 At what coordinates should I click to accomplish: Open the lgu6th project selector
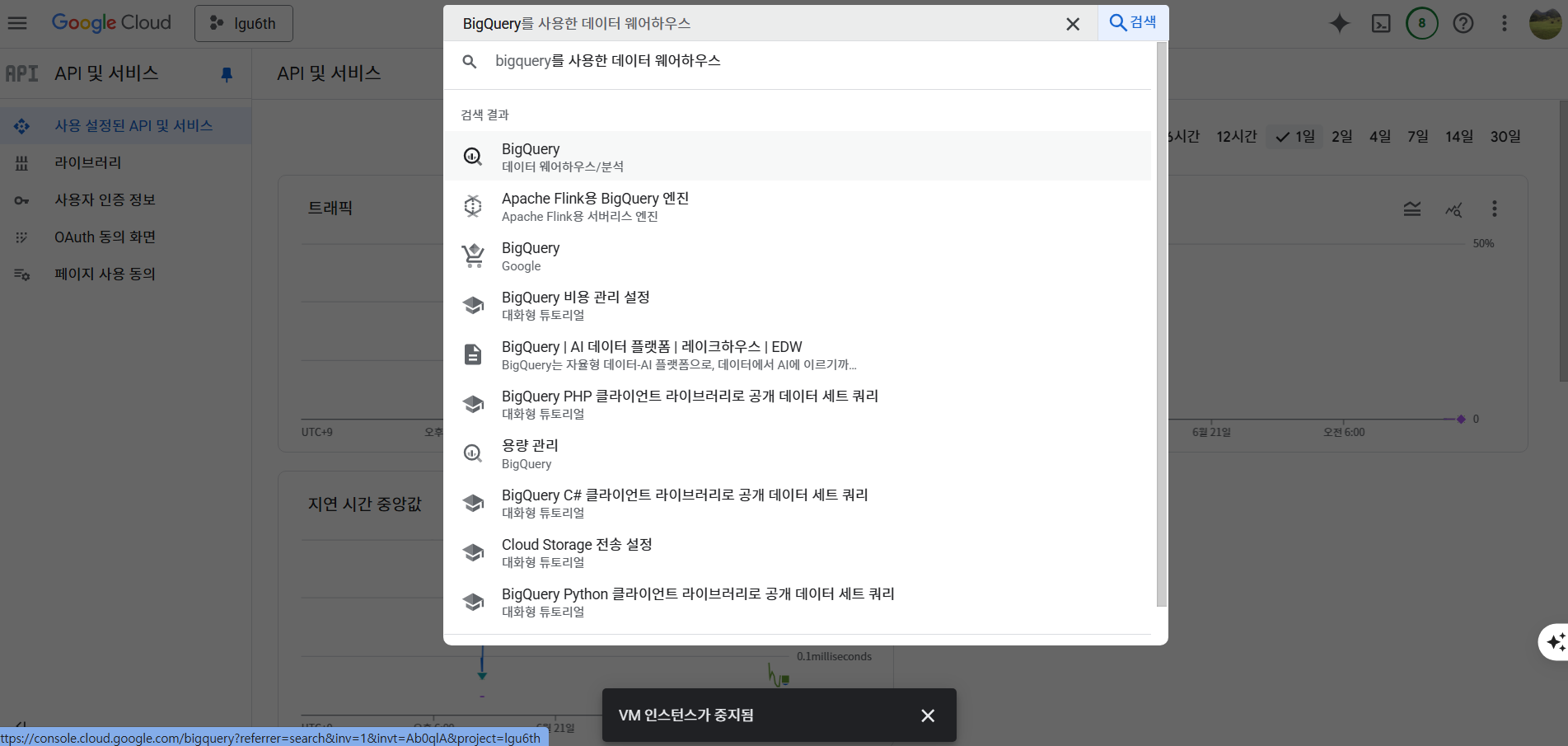[244, 23]
